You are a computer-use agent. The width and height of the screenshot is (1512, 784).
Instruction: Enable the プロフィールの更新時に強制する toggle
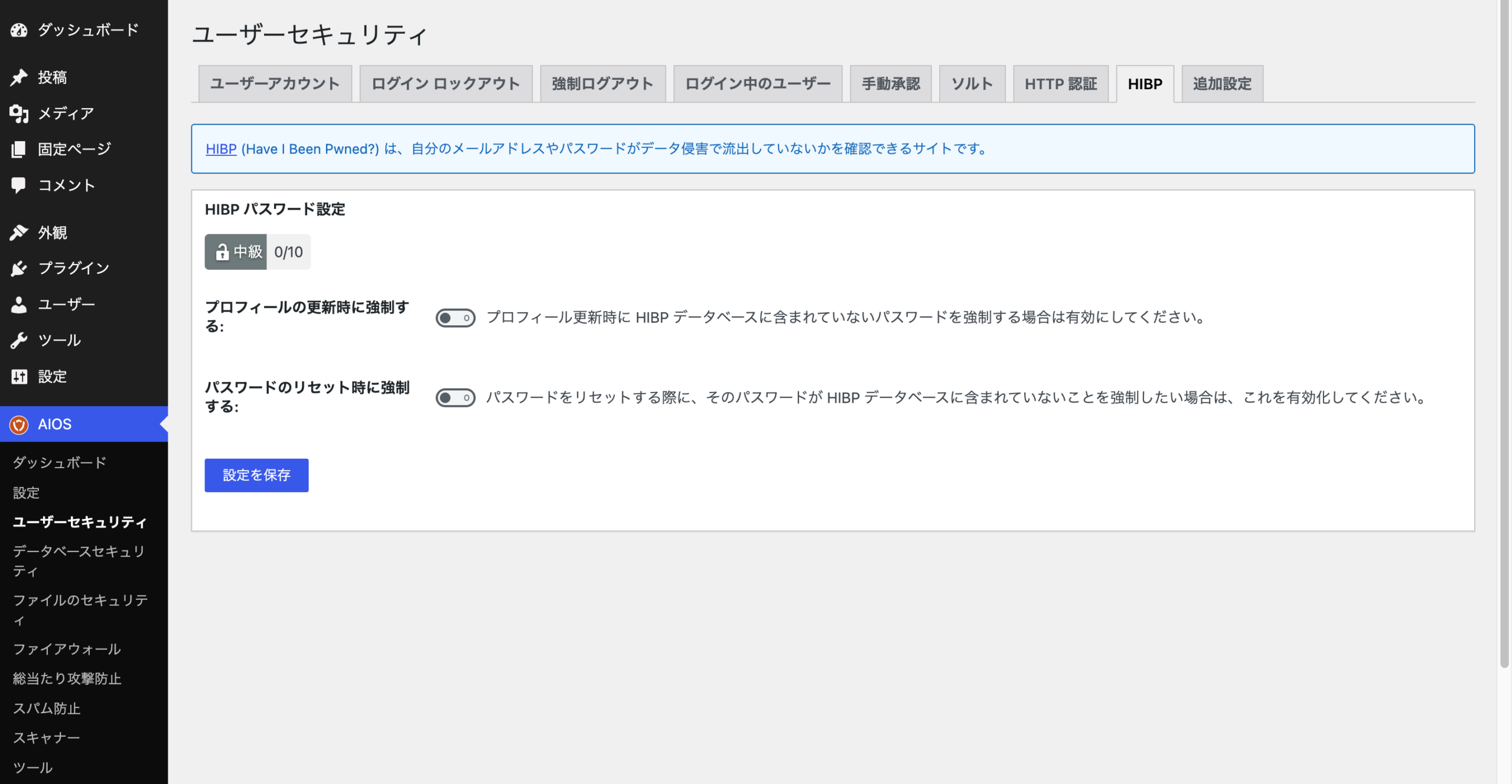(x=455, y=318)
